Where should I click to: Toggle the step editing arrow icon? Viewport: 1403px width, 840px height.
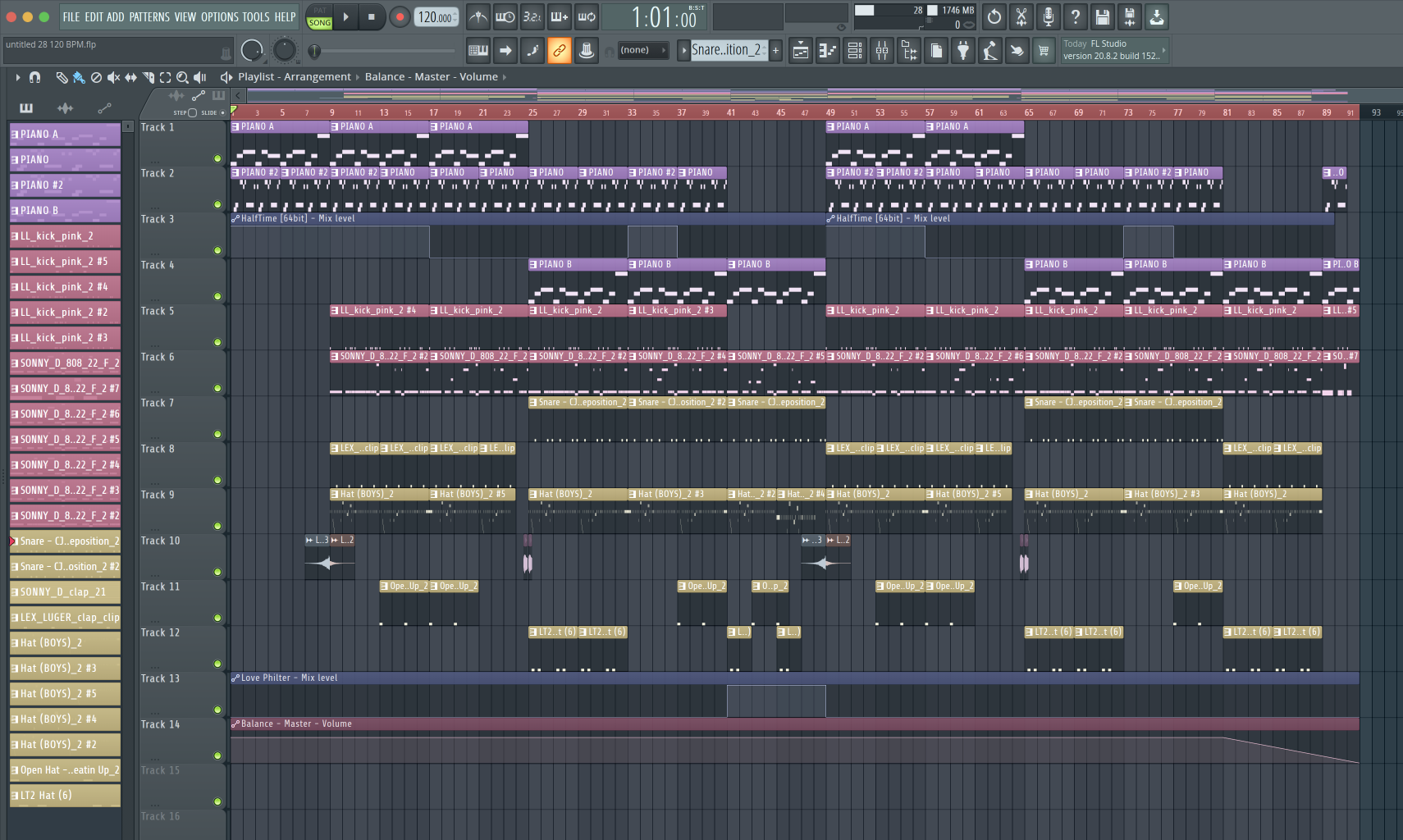pos(505,51)
